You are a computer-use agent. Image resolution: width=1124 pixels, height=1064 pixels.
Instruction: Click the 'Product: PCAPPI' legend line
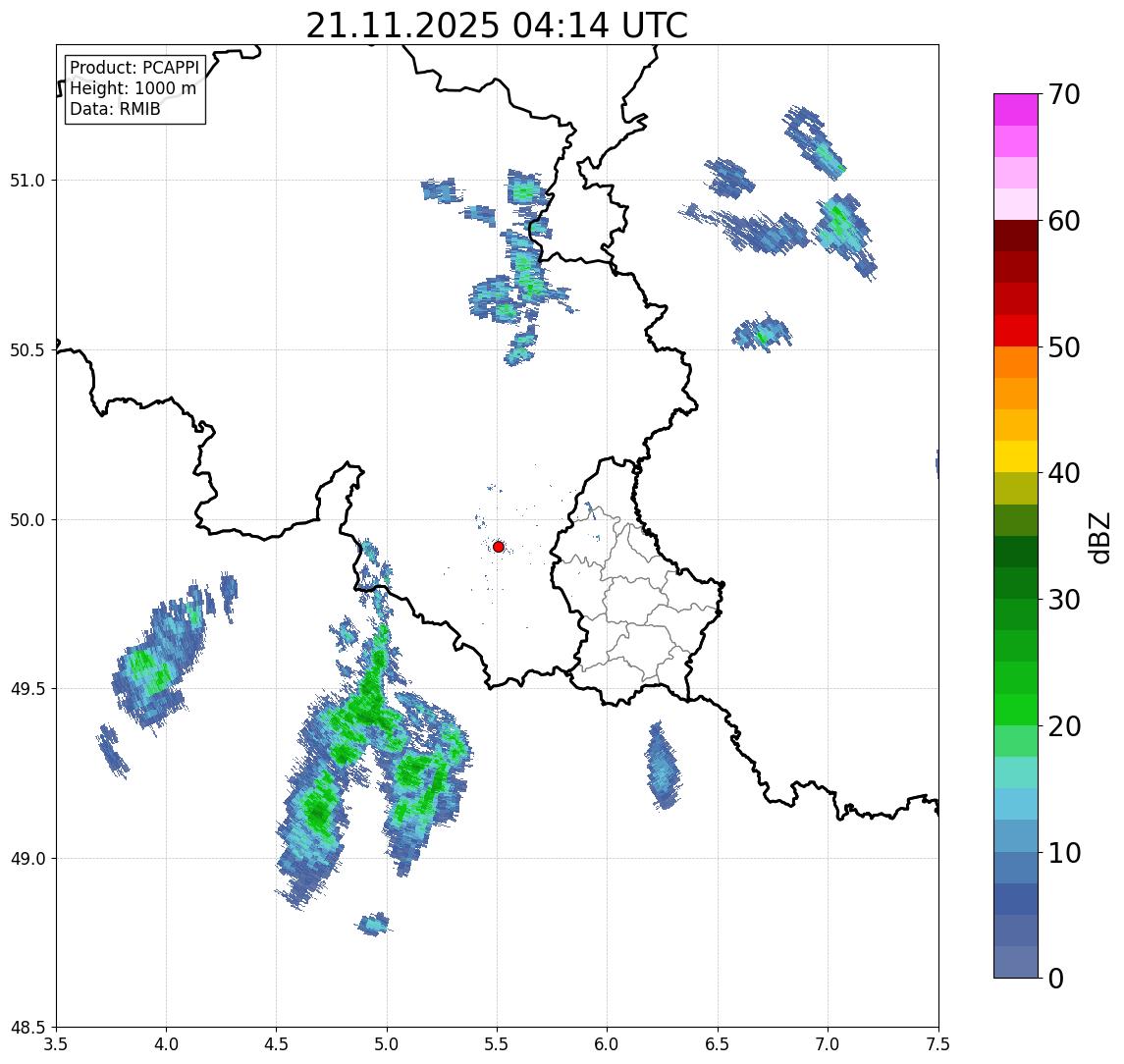(x=134, y=68)
